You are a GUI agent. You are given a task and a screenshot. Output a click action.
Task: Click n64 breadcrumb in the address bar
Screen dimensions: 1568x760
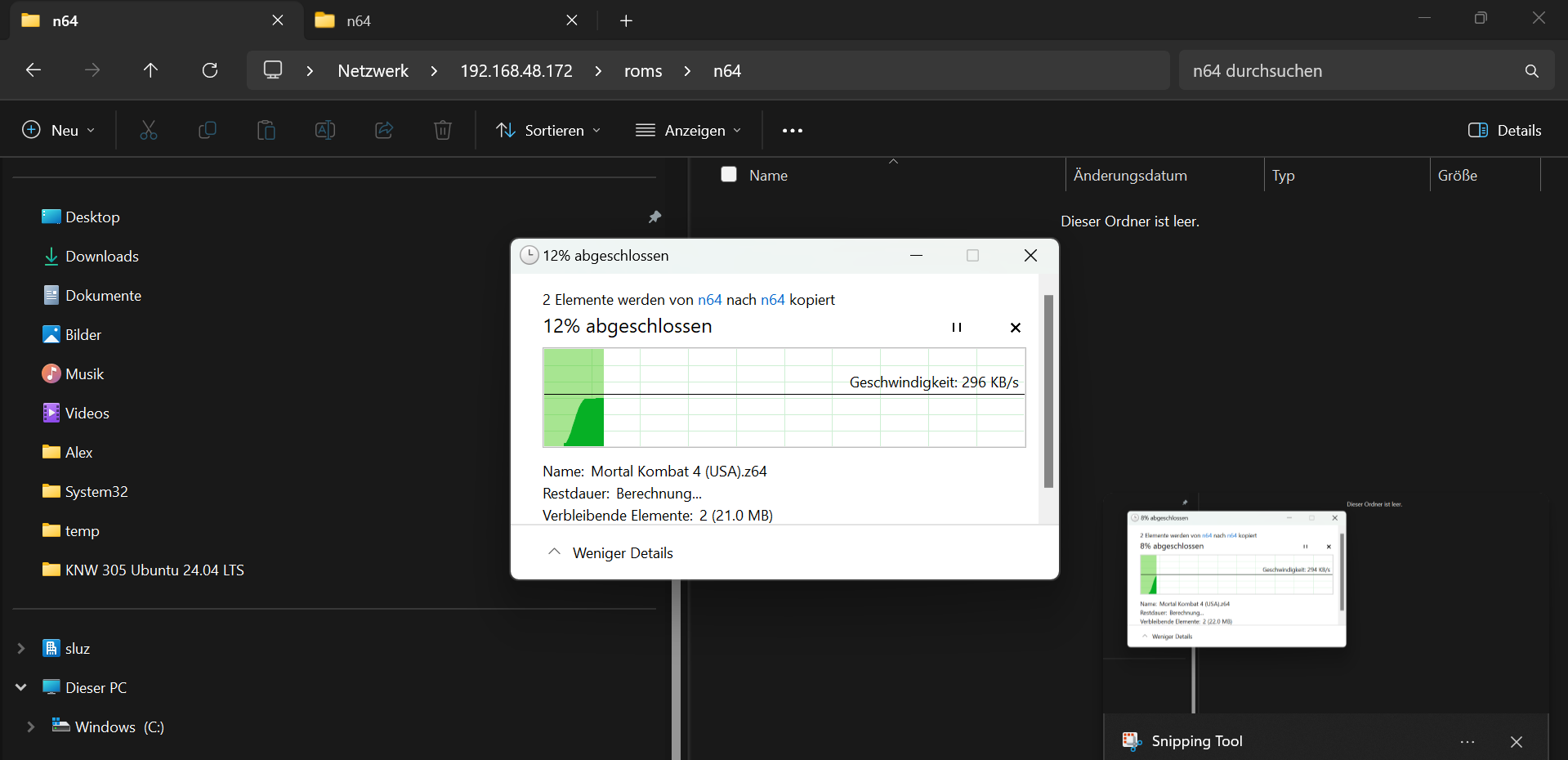(x=727, y=71)
